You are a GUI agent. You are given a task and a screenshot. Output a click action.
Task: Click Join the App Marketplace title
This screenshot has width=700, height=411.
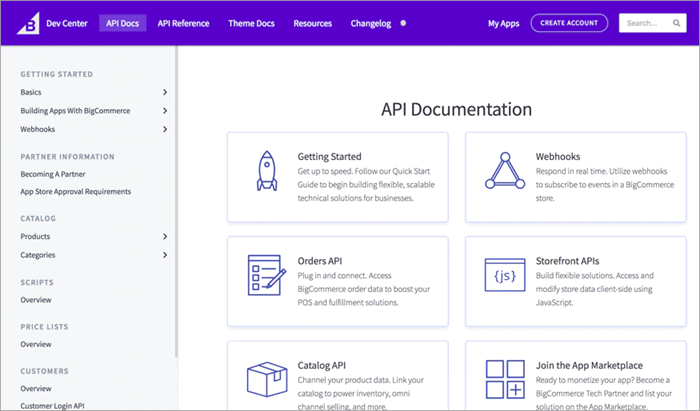click(x=589, y=366)
